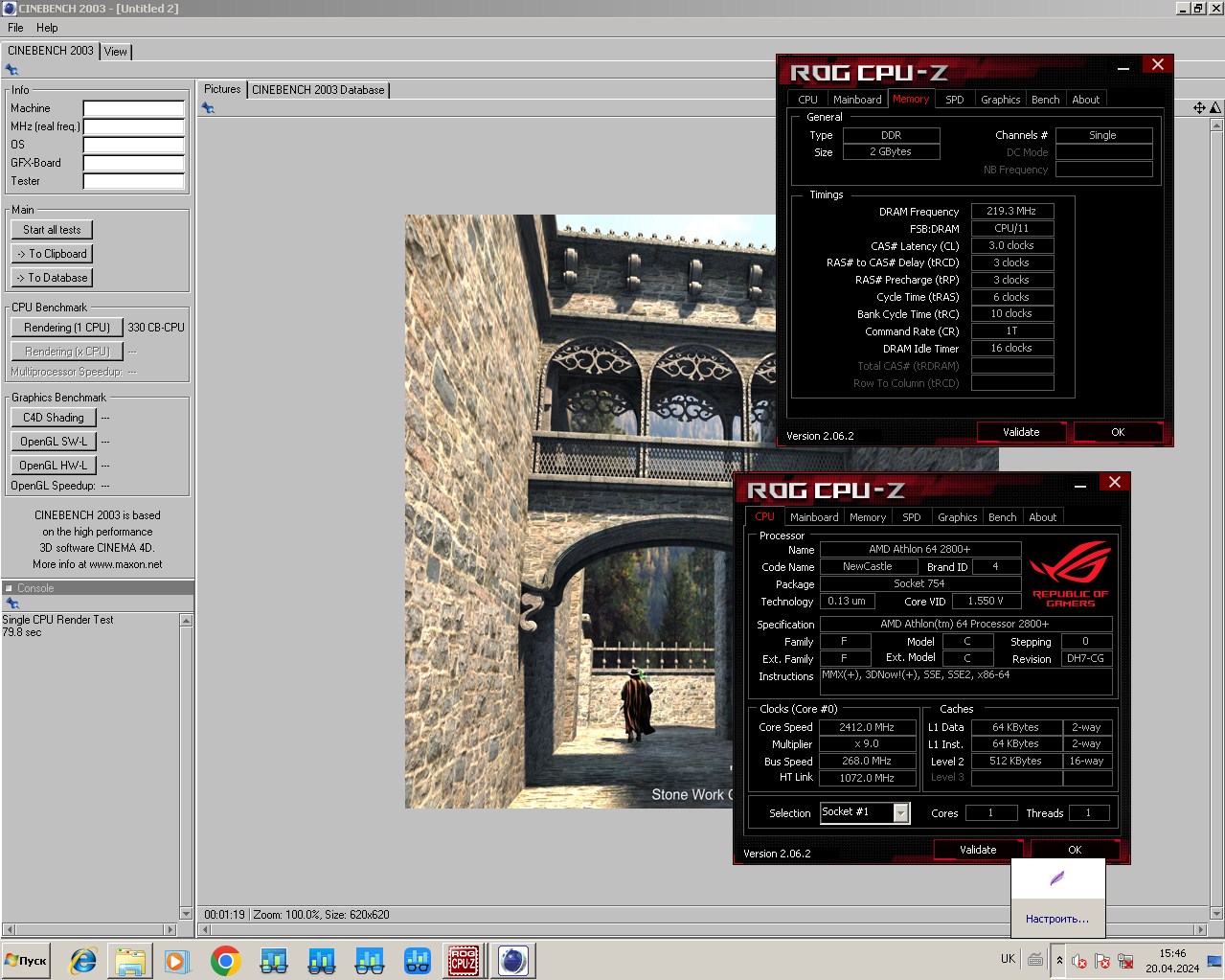Click the pin icon below the CINEBENCH 2003 tab
This screenshot has width=1225, height=980.
pyautogui.click(x=11, y=70)
